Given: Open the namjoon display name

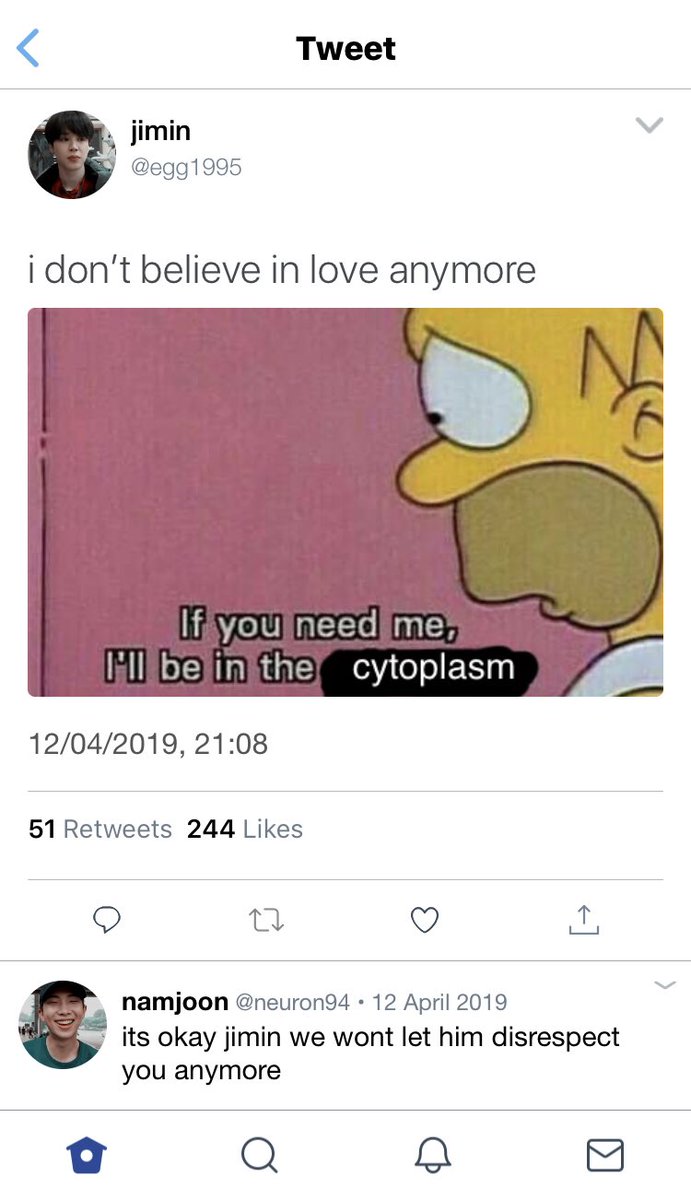Looking at the screenshot, I should click(175, 1002).
